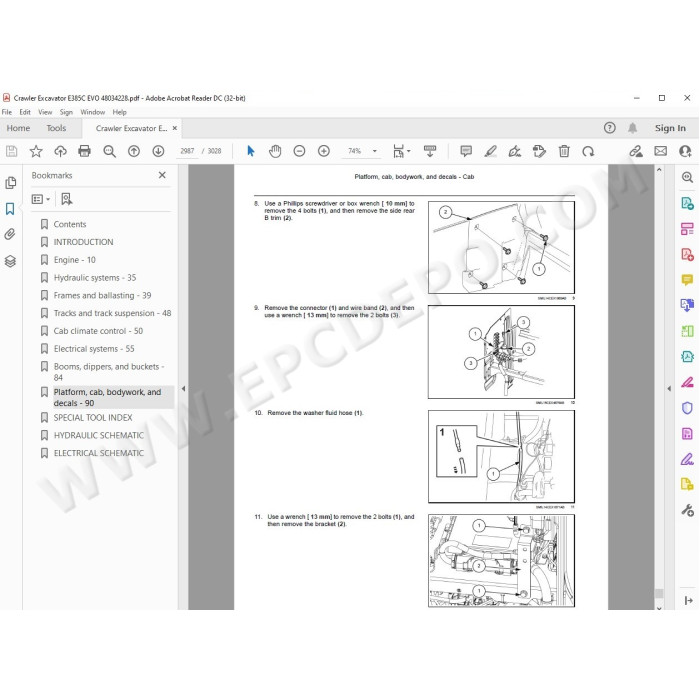Screen dimensions: 700x700
Task: Select SPECIAL TOOL INDEX bookmark
Action: coord(93,417)
